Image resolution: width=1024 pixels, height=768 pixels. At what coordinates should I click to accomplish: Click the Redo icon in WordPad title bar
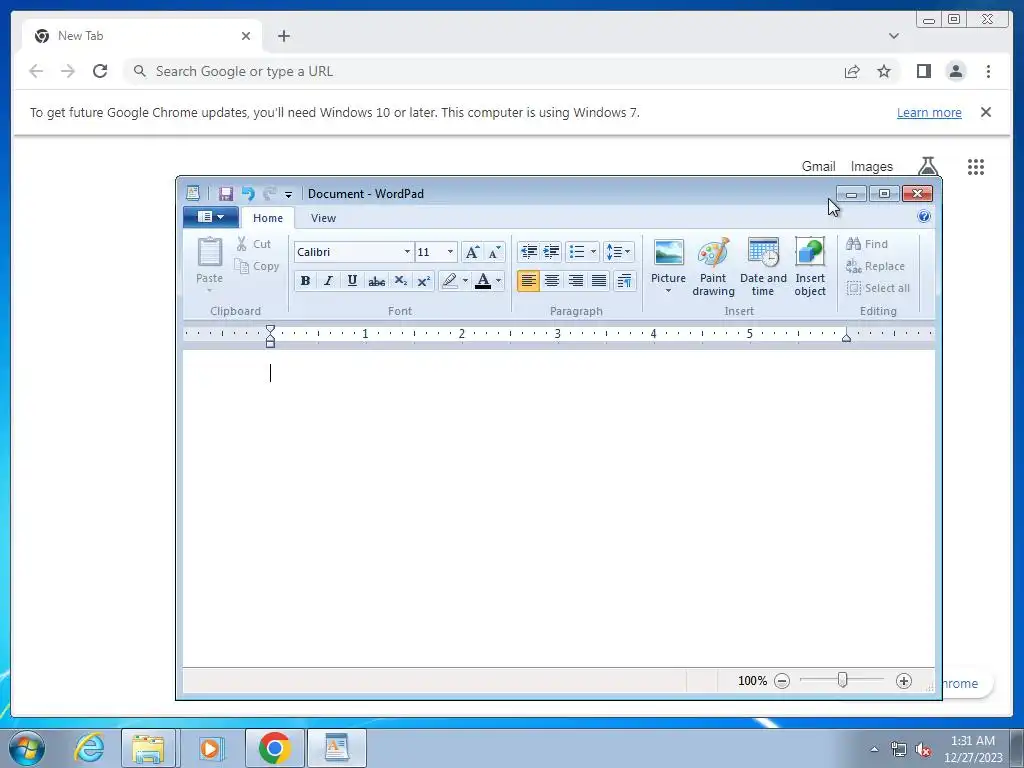click(x=269, y=193)
